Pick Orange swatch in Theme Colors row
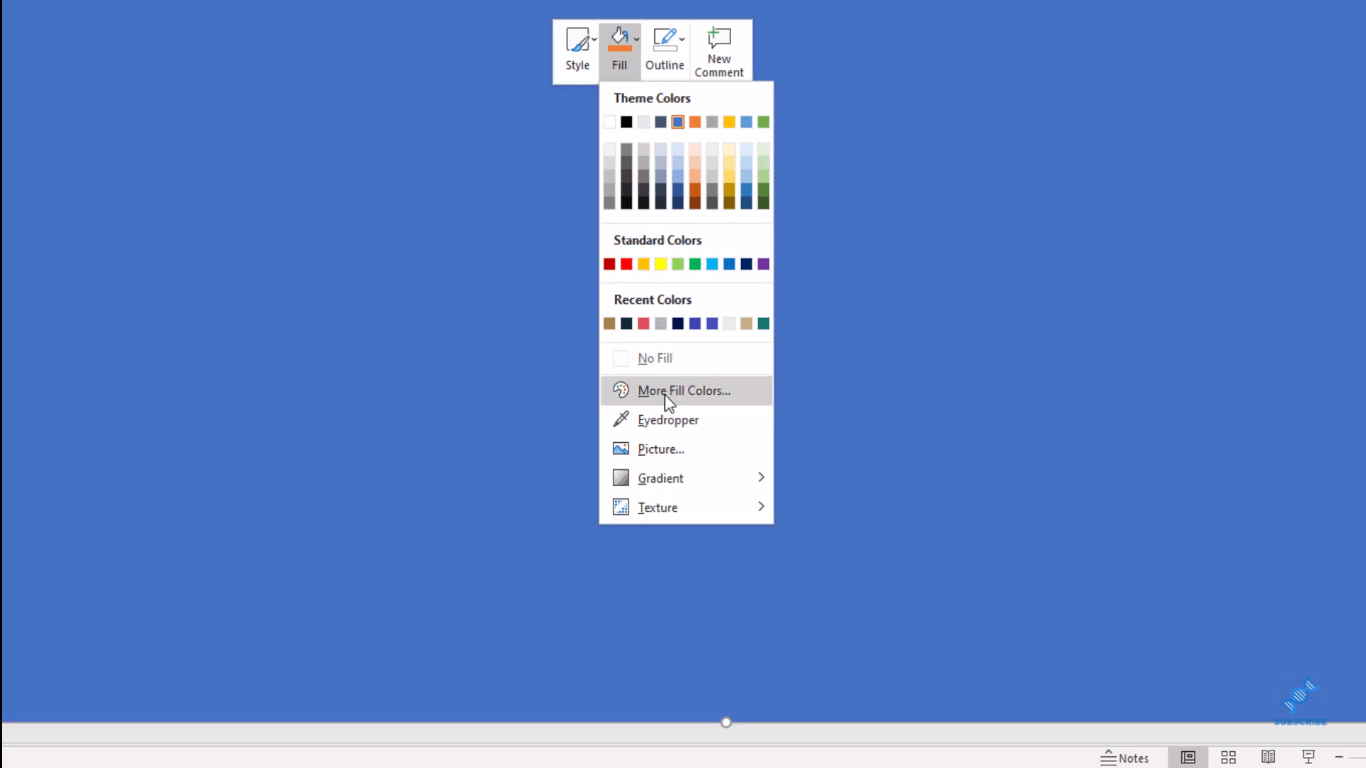This screenshot has width=1366, height=768. pyautogui.click(x=695, y=122)
